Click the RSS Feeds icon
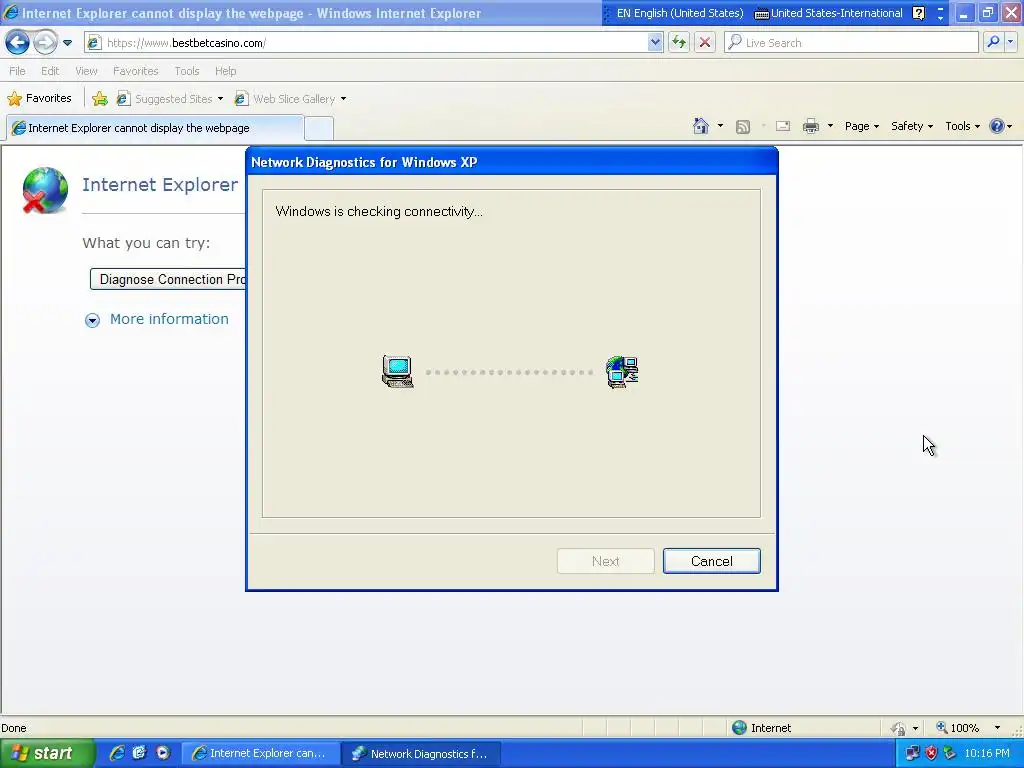The height and width of the screenshot is (768, 1024). 743,127
